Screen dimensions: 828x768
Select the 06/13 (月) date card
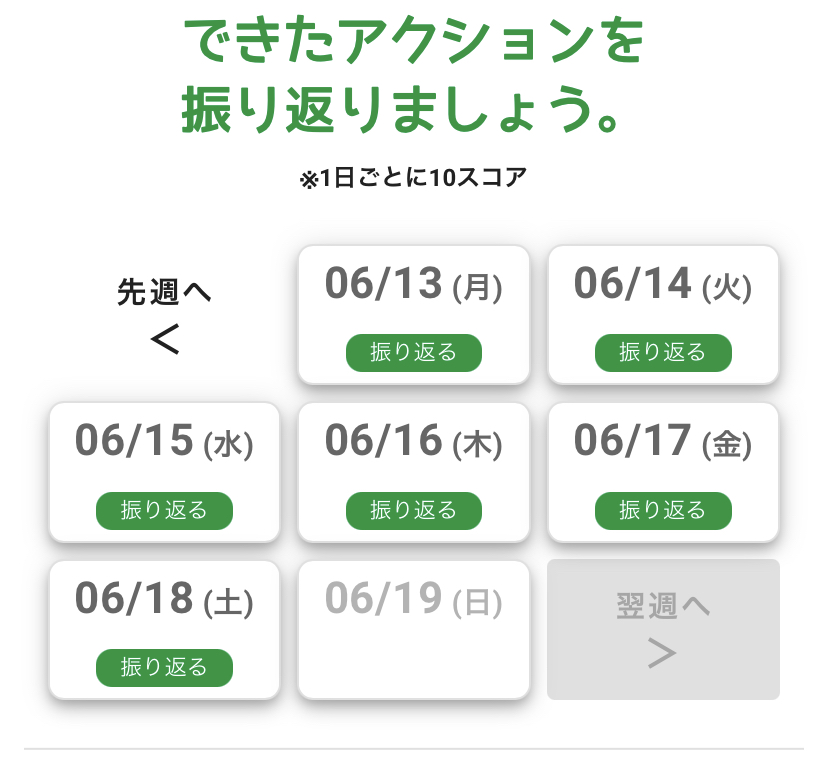pos(413,315)
